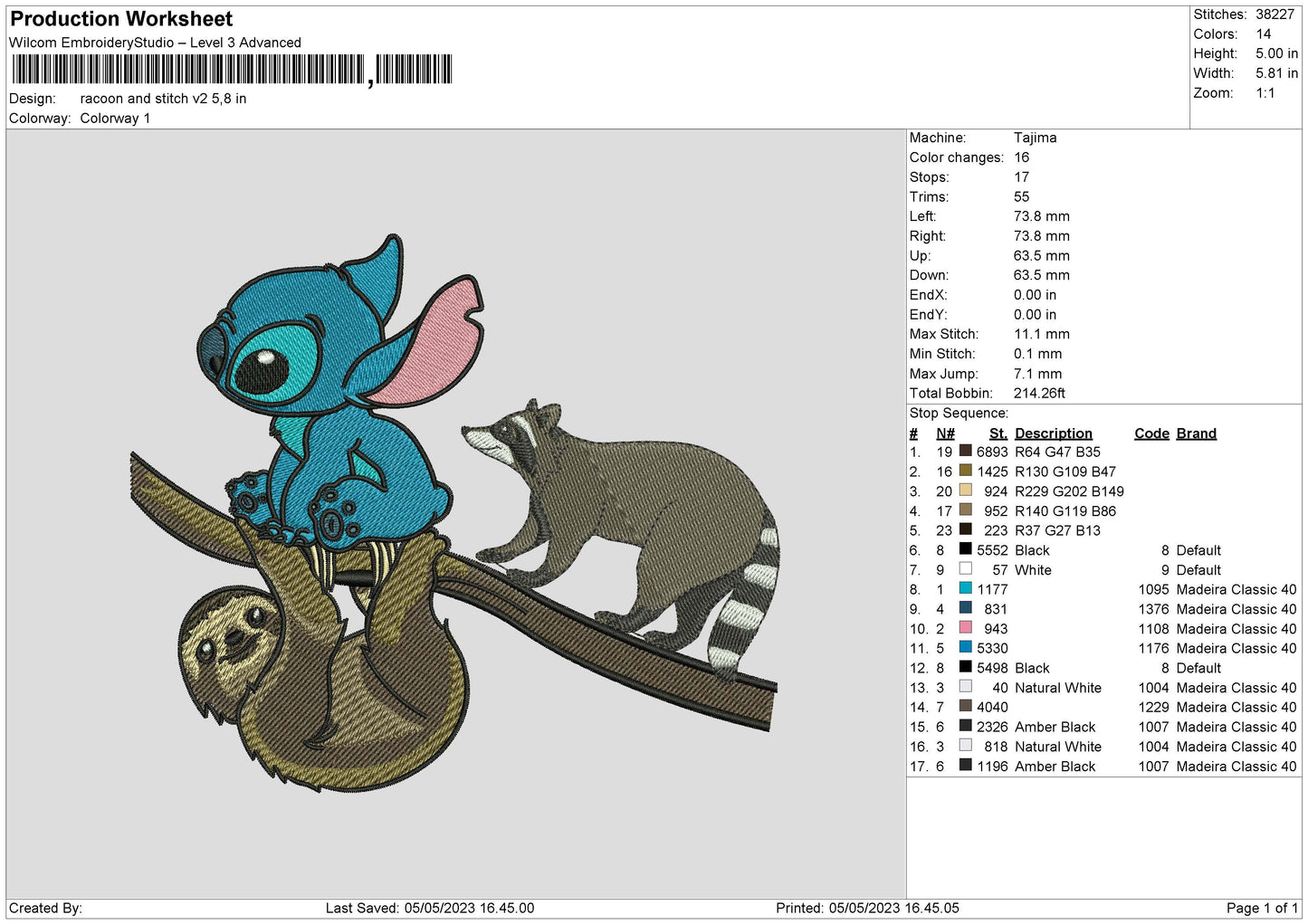Click the 'Brand' column header
Viewport: 1308px width, 924px height.
pyautogui.click(x=1196, y=433)
